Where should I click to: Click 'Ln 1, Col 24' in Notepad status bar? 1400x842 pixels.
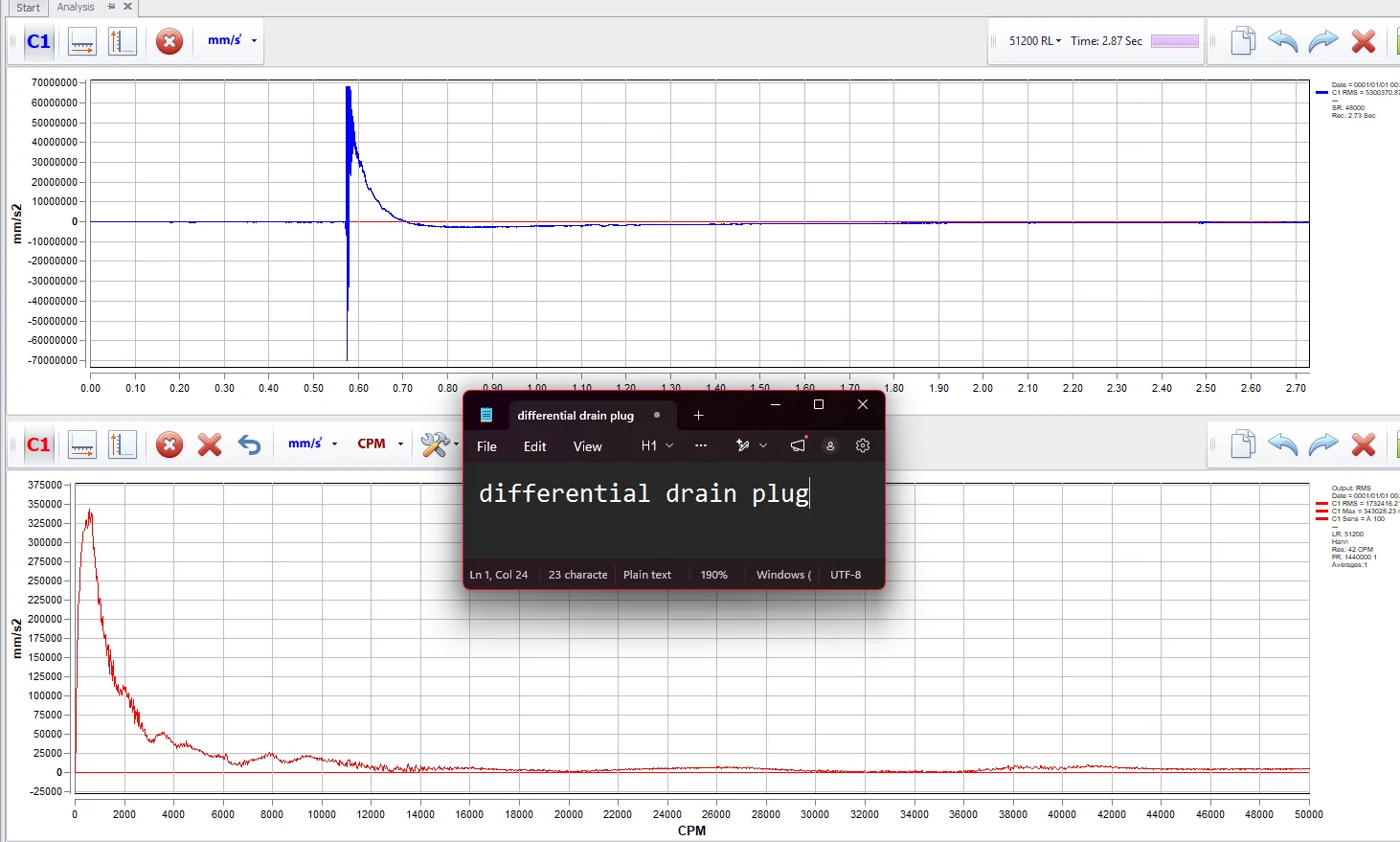click(x=498, y=575)
